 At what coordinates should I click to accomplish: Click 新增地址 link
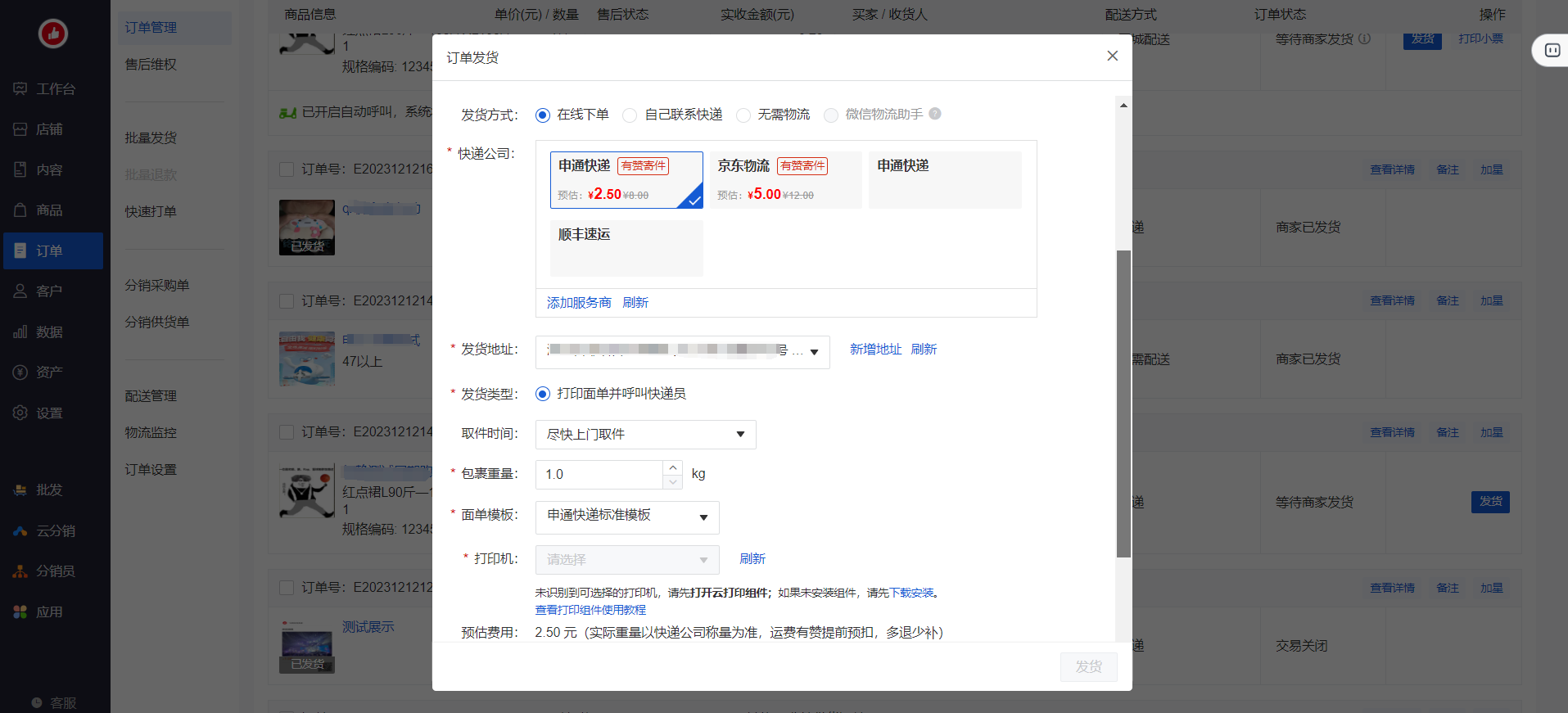click(x=875, y=350)
